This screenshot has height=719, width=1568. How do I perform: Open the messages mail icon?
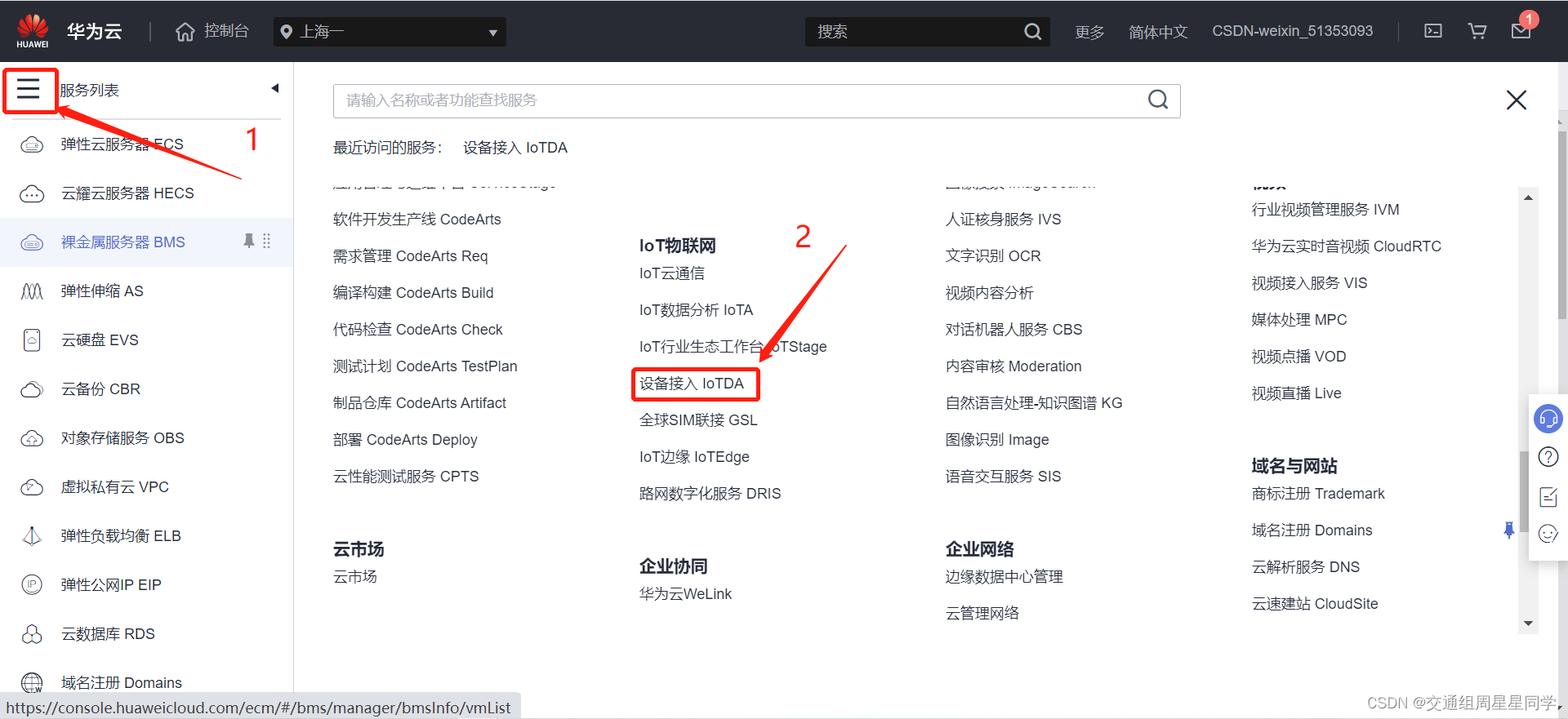[x=1521, y=31]
